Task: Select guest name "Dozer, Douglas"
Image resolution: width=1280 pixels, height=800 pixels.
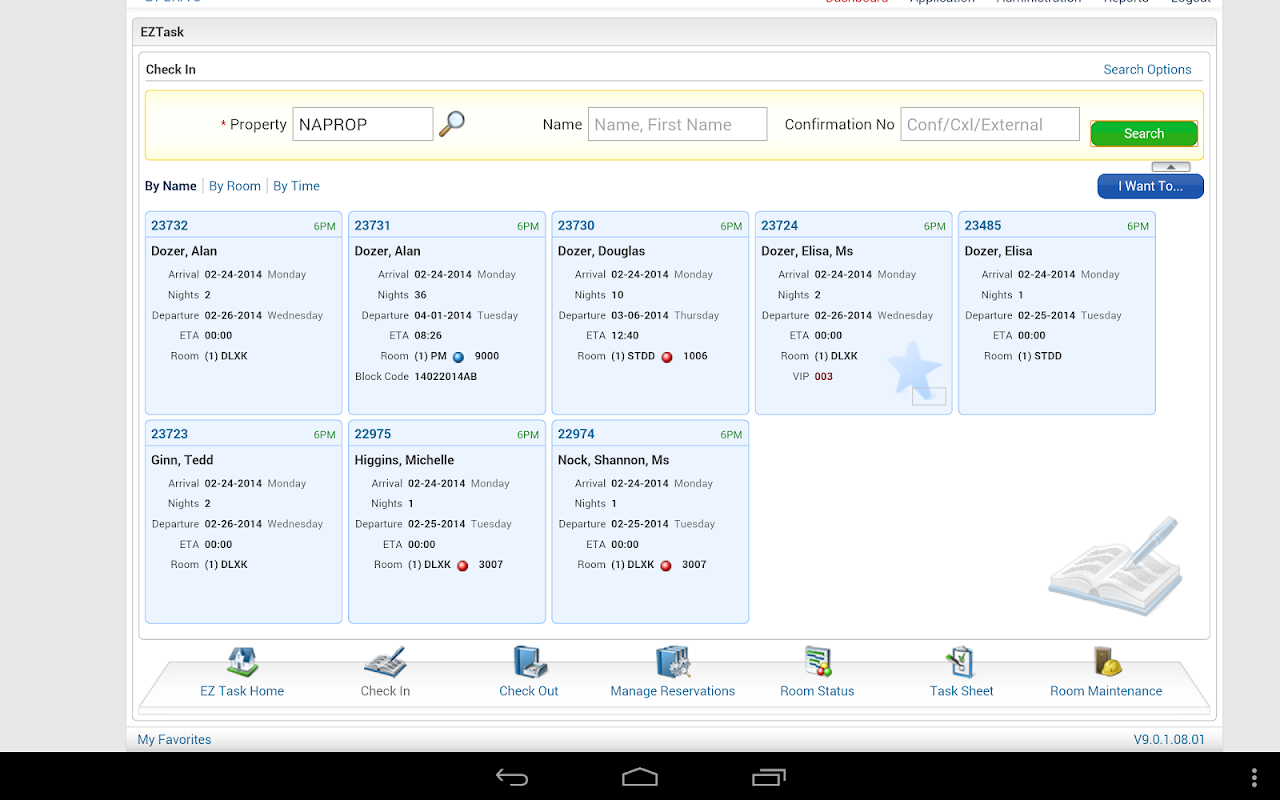Action: 601,251
